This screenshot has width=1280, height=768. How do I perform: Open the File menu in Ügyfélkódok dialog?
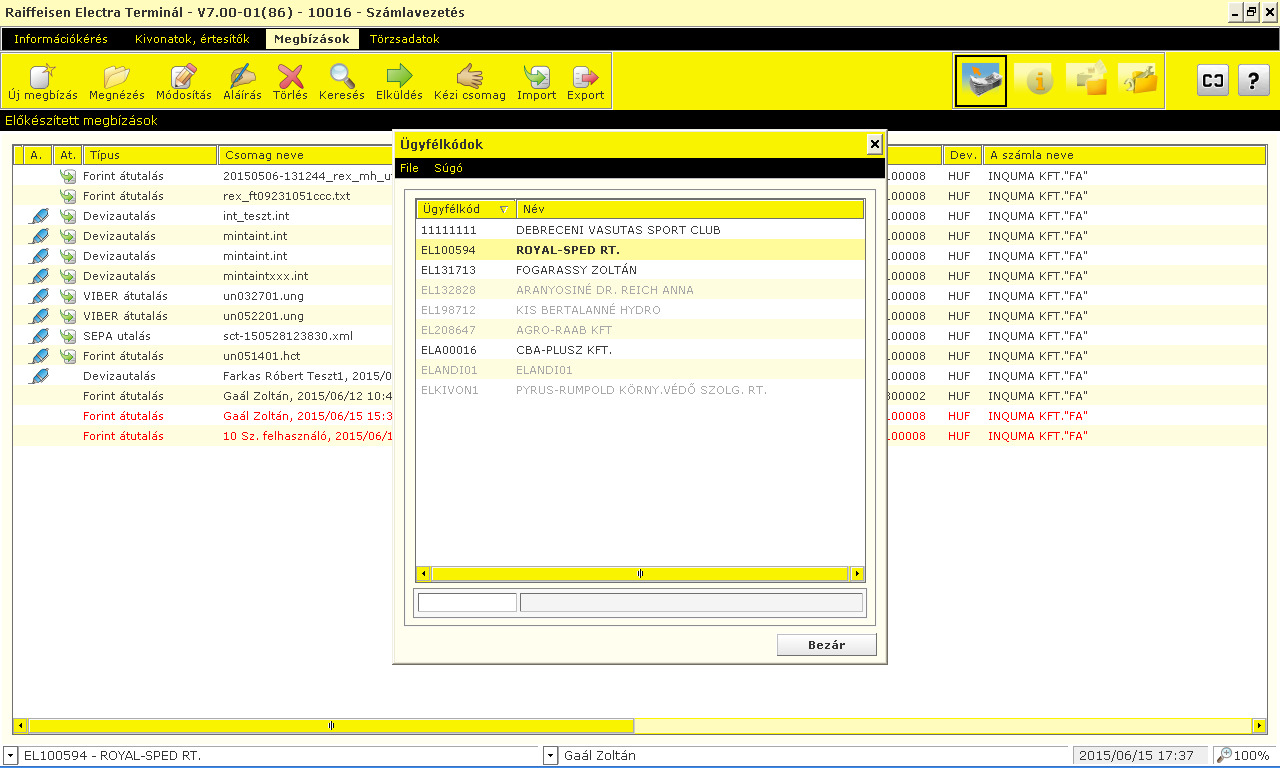coord(409,168)
